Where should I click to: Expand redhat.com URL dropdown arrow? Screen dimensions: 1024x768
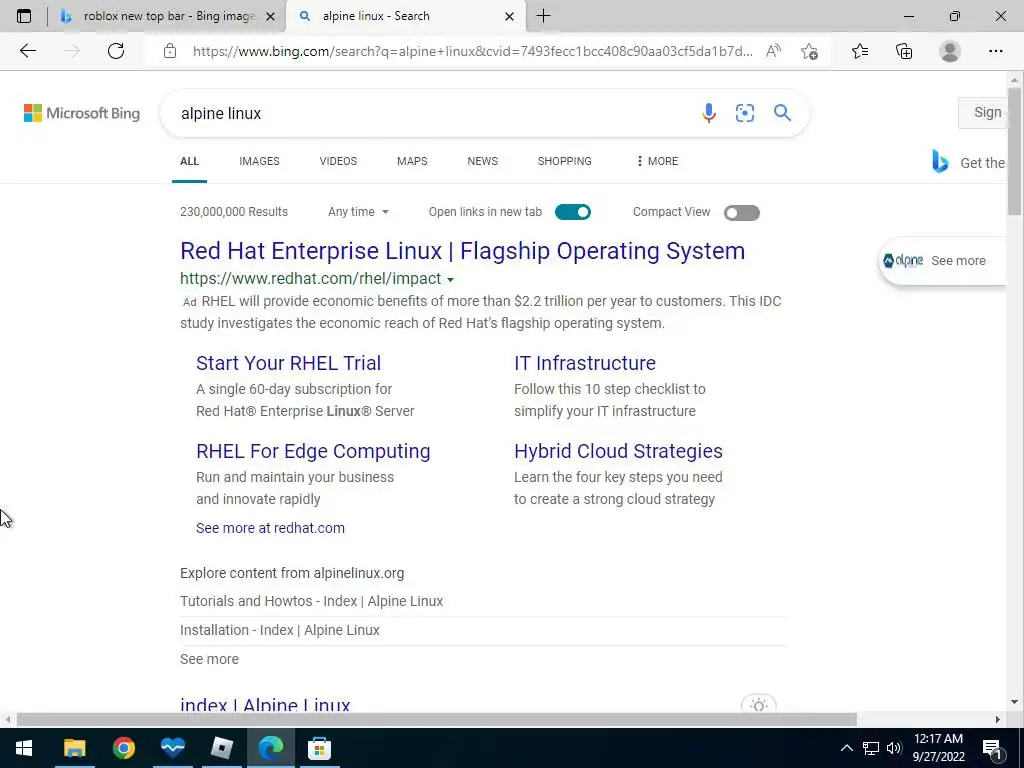tap(451, 280)
